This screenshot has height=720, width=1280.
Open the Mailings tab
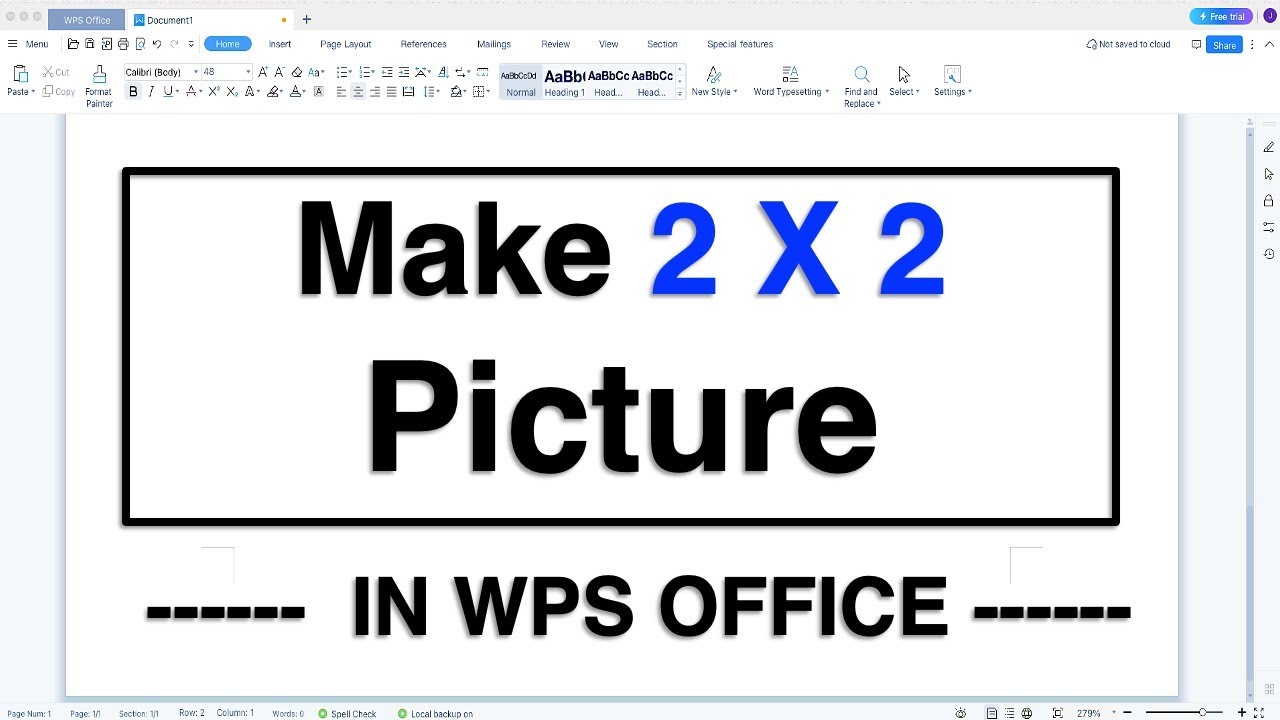(494, 44)
